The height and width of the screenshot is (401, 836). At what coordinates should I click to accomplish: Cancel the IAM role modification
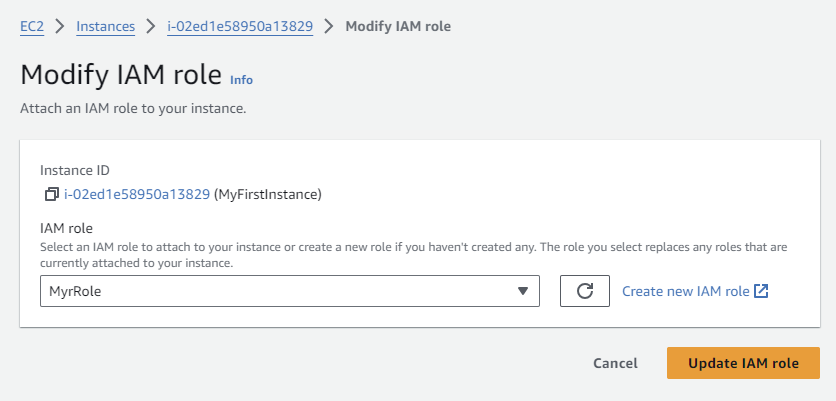tap(615, 363)
